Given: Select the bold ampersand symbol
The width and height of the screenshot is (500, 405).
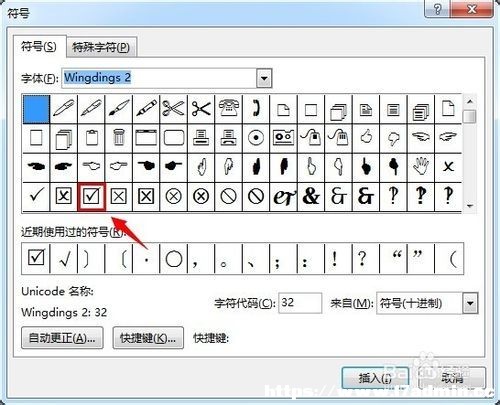Looking at the screenshot, I should point(311,197).
